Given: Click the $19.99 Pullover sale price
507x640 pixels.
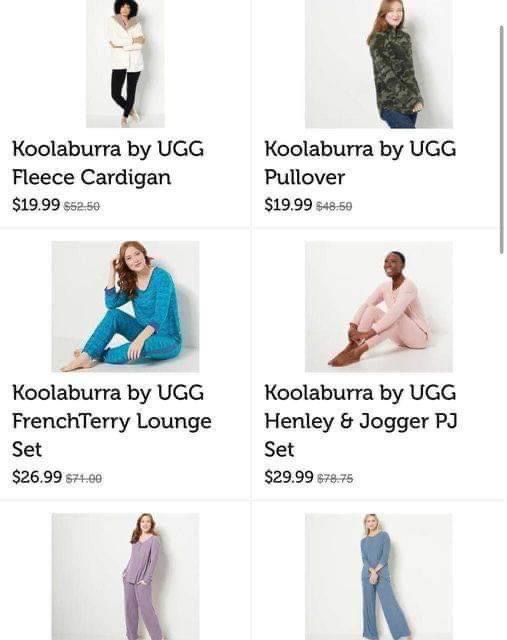Looking at the screenshot, I should [288, 204].
